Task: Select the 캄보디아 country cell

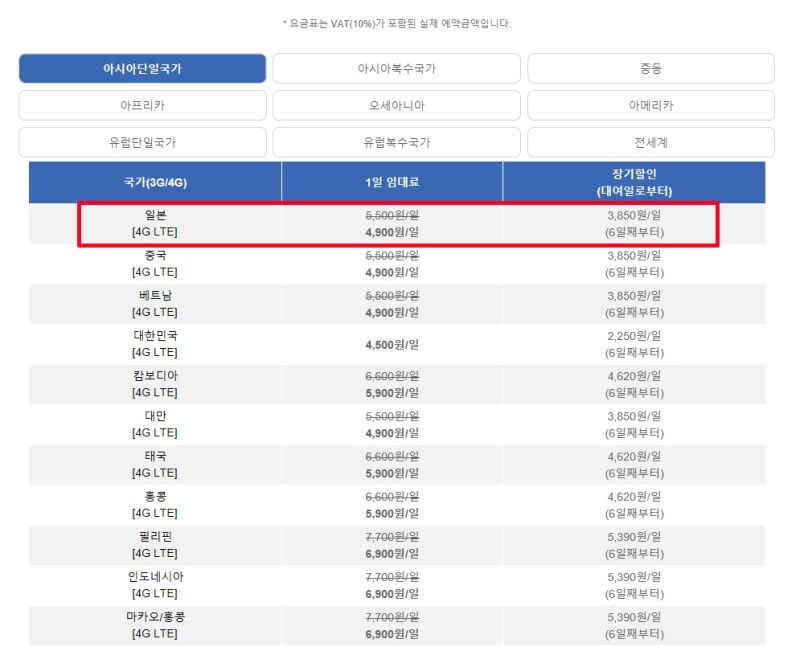Action: (155, 384)
